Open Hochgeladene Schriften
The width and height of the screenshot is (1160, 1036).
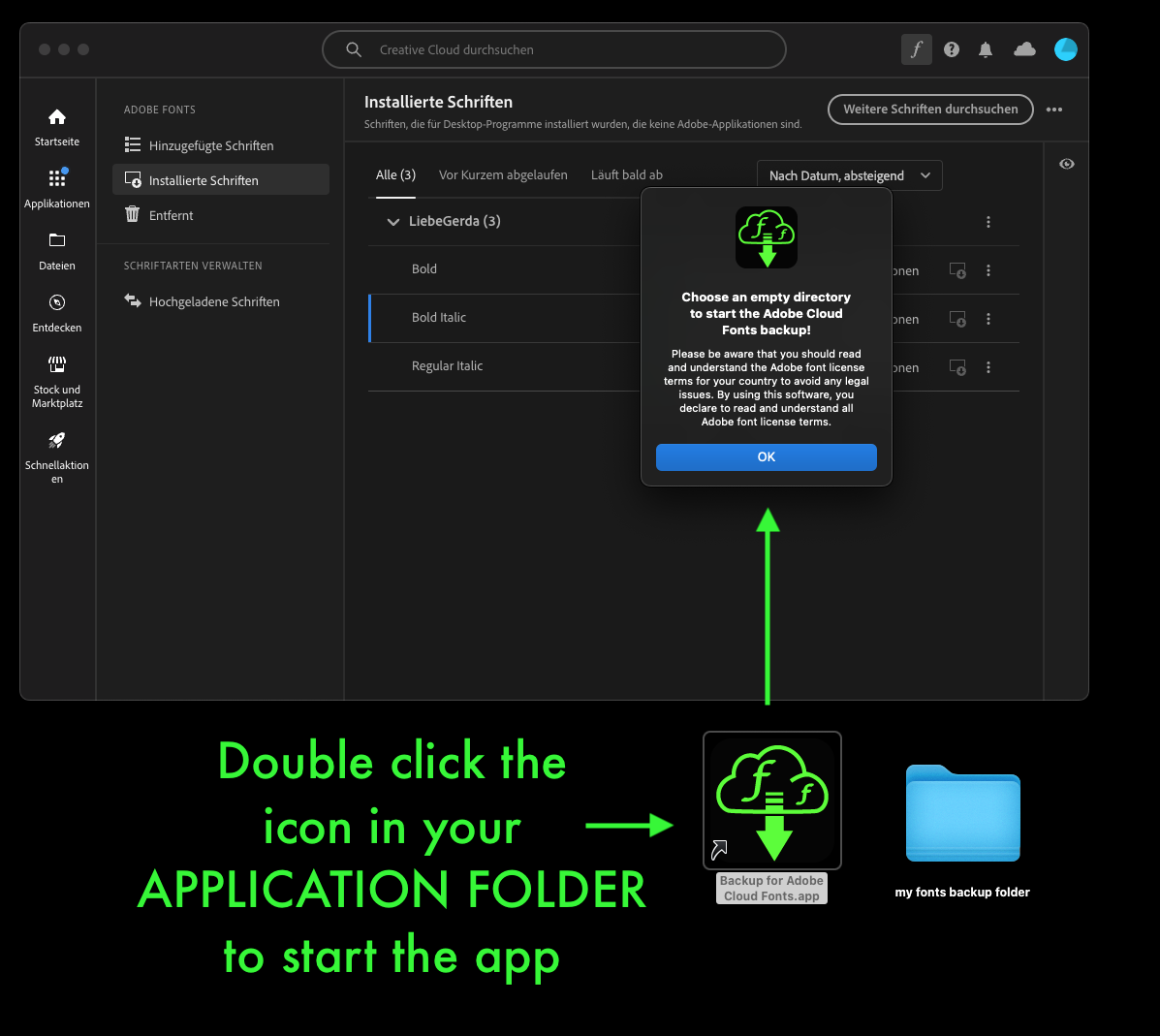pos(220,301)
